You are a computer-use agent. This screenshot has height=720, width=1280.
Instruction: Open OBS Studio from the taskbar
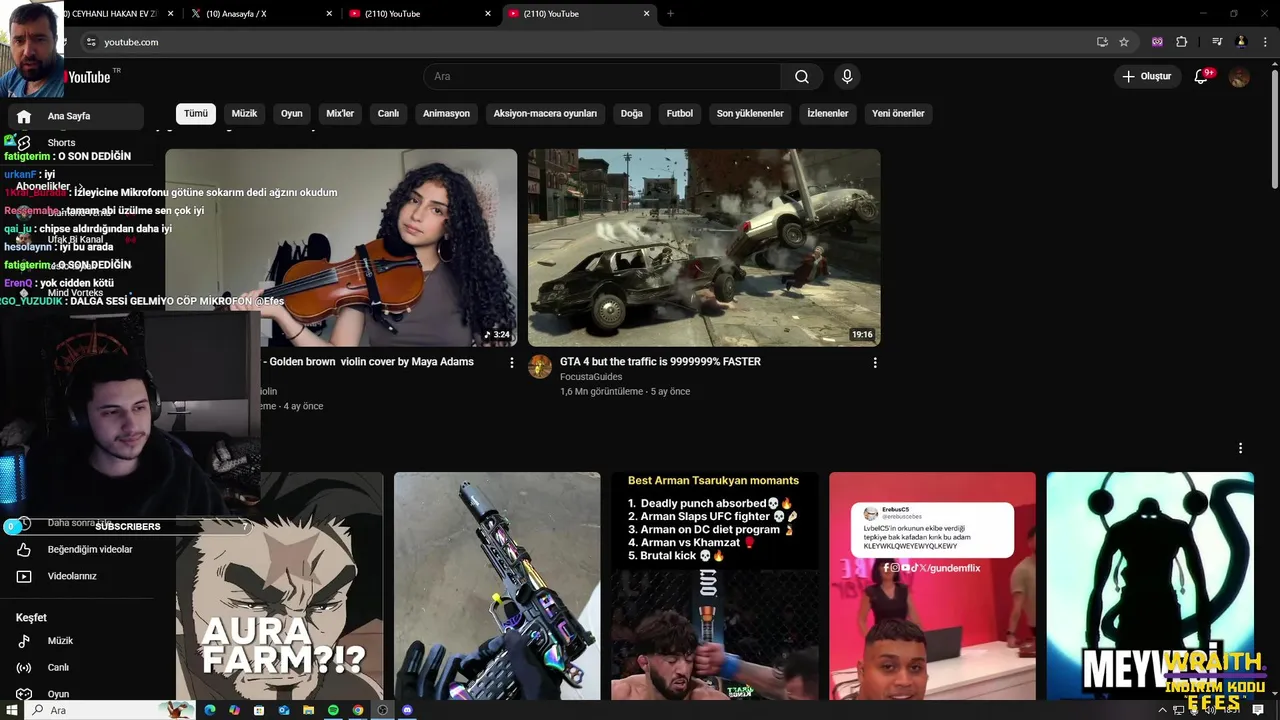[382, 710]
